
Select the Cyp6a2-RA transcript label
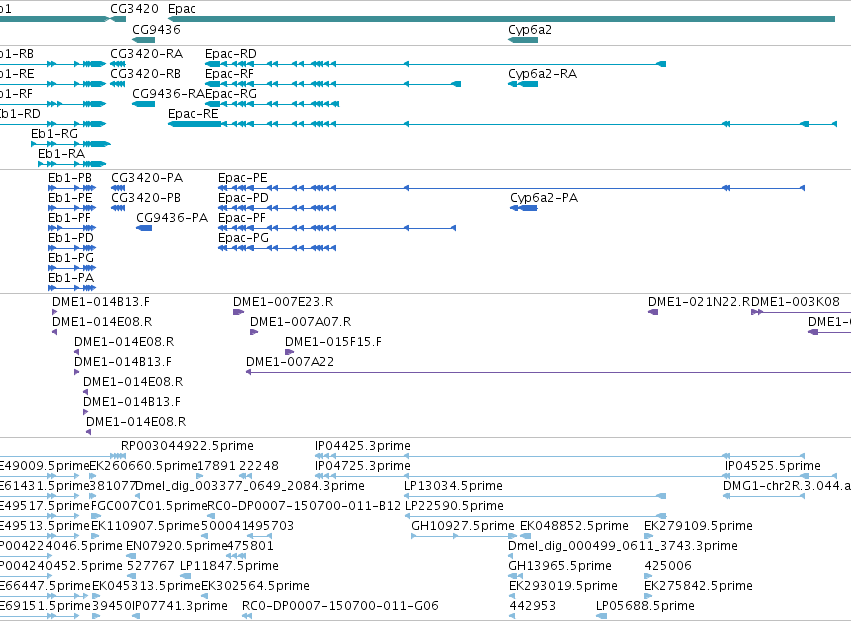tap(542, 74)
